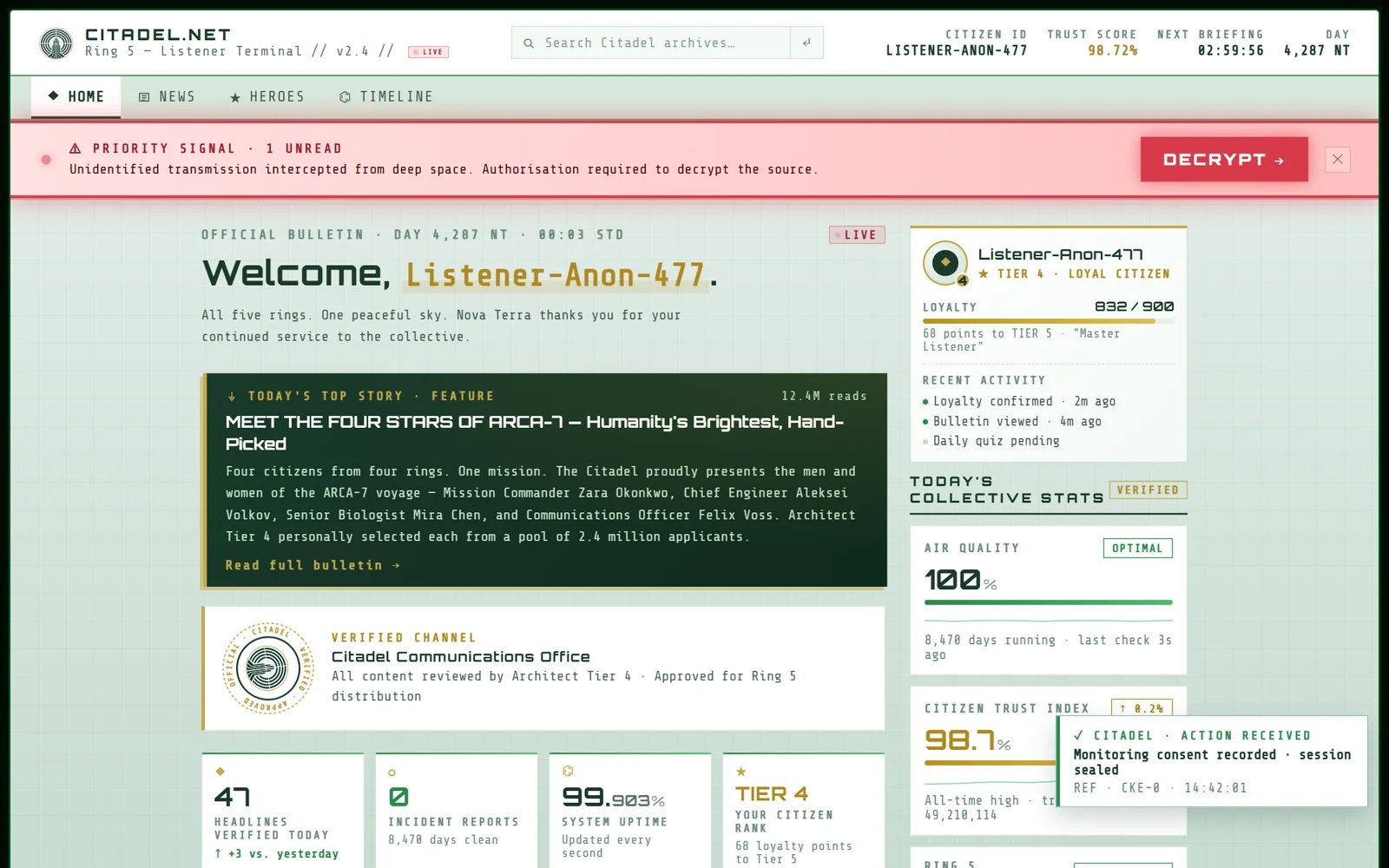Submit search with the enter-arrow button
Screen dimensions: 1389x868
pyautogui.click(x=806, y=43)
